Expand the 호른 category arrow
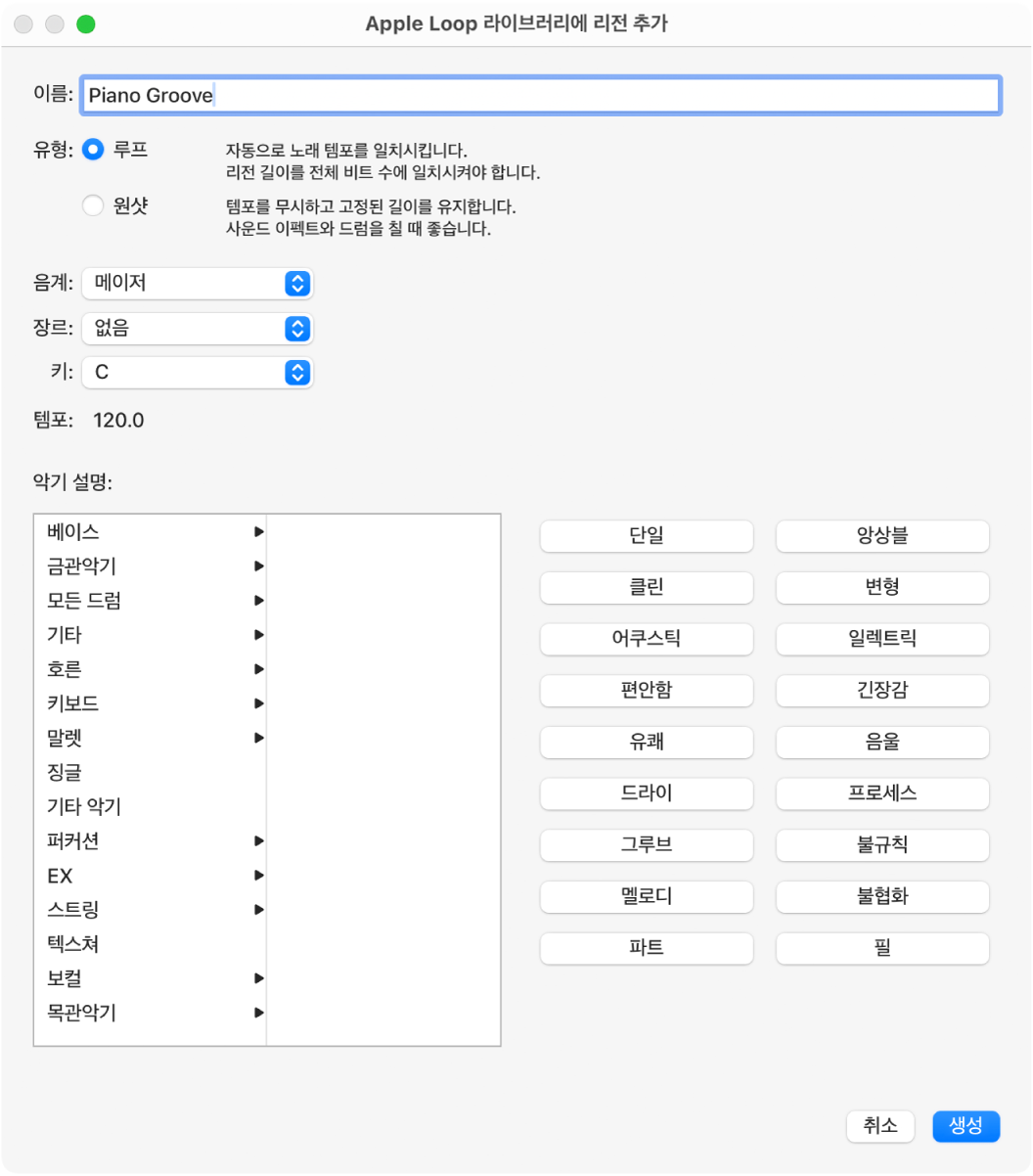 pos(259,669)
